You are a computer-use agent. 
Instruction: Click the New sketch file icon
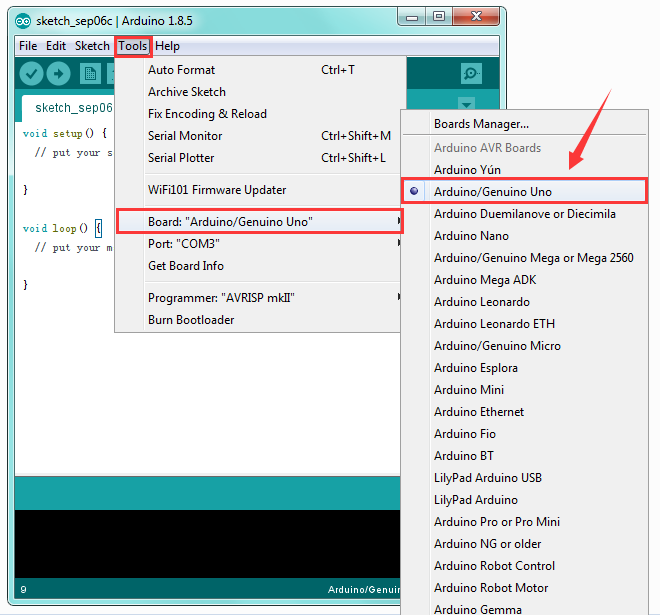click(90, 74)
